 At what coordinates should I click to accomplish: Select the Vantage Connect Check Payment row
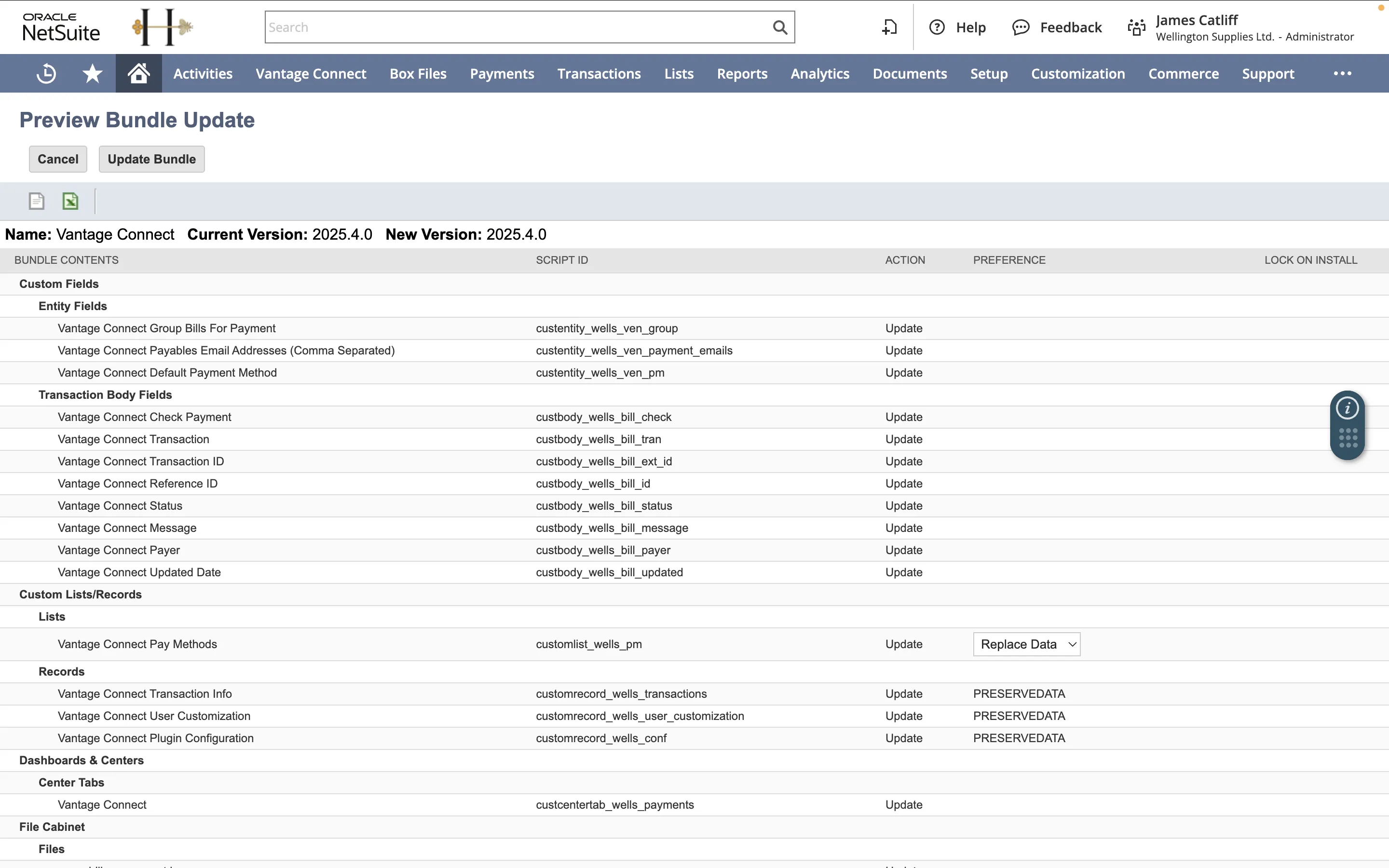(694, 417)
